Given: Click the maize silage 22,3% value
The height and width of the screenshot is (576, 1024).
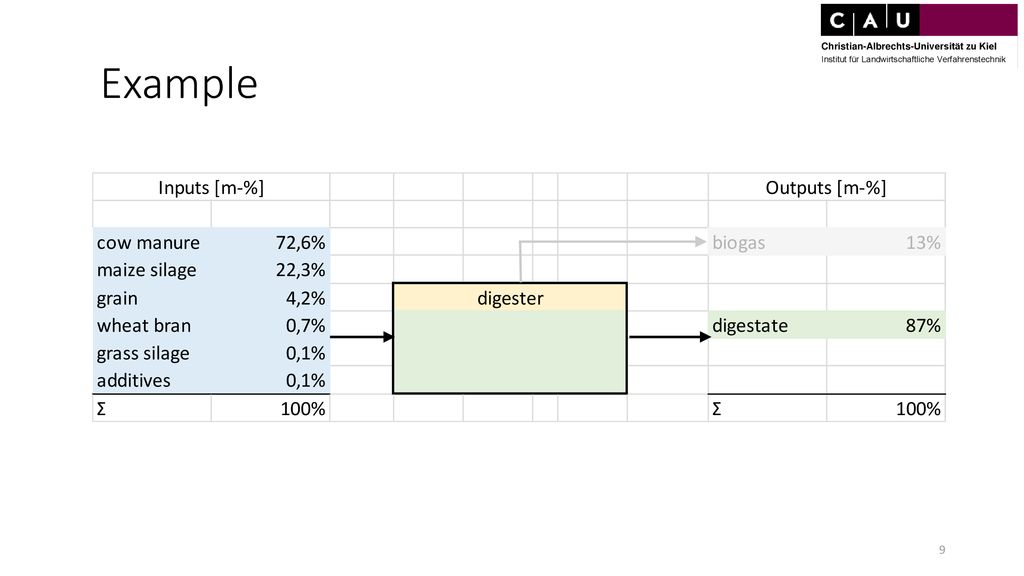Looking at the screenshot, I should [300, 270].
